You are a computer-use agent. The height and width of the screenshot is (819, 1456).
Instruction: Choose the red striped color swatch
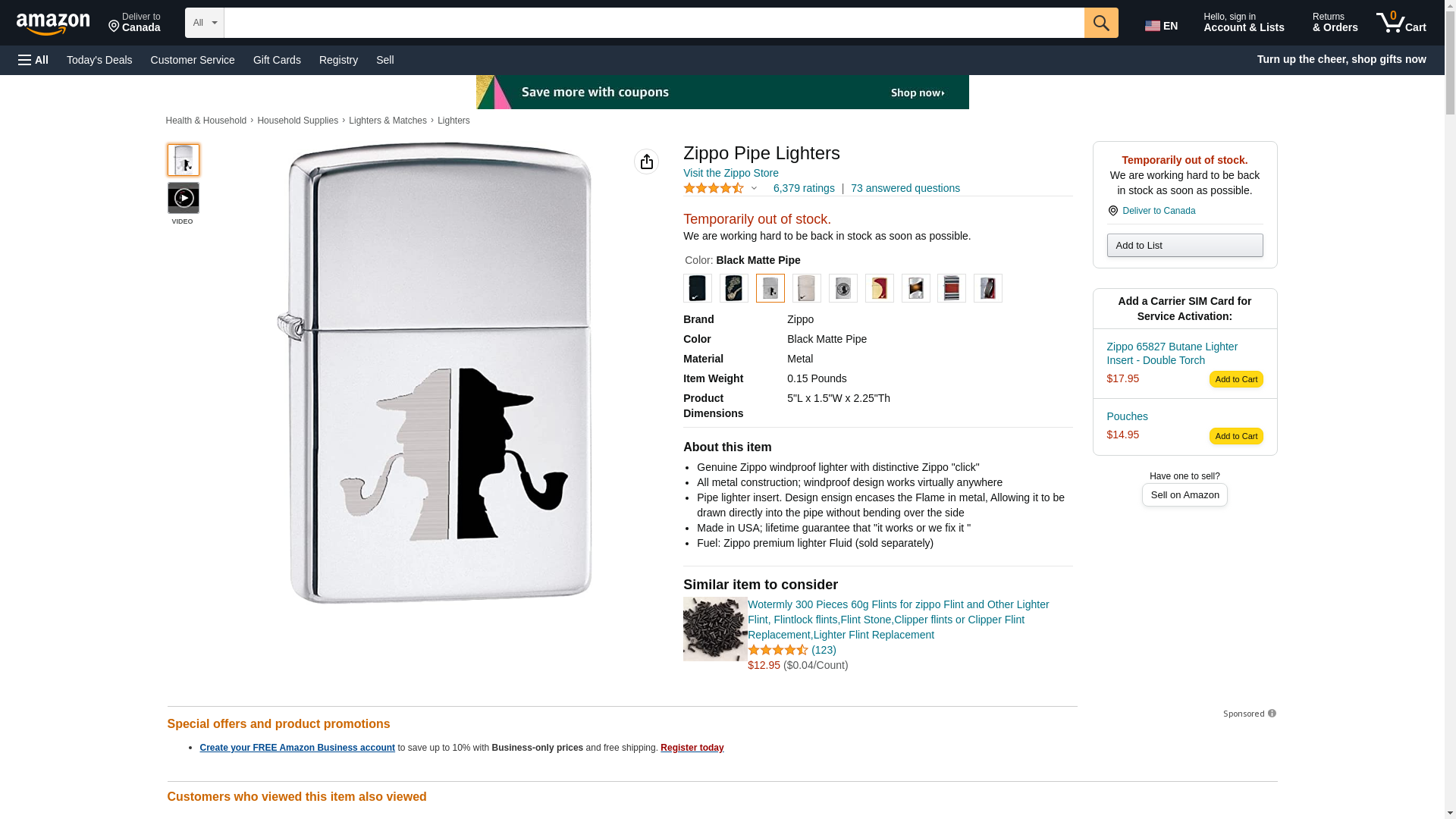click(952, 288)
